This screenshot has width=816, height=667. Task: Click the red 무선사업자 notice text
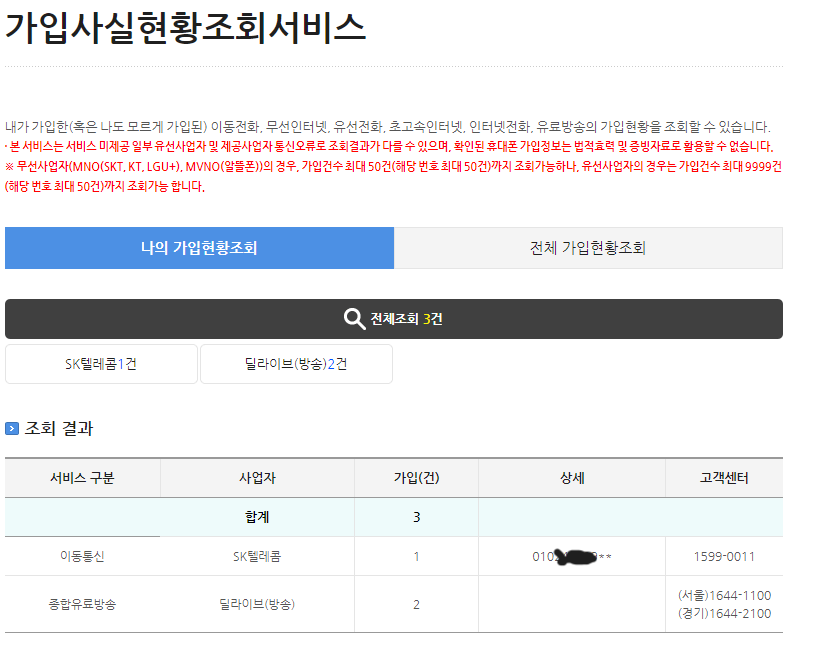click(x=400, y=173)
